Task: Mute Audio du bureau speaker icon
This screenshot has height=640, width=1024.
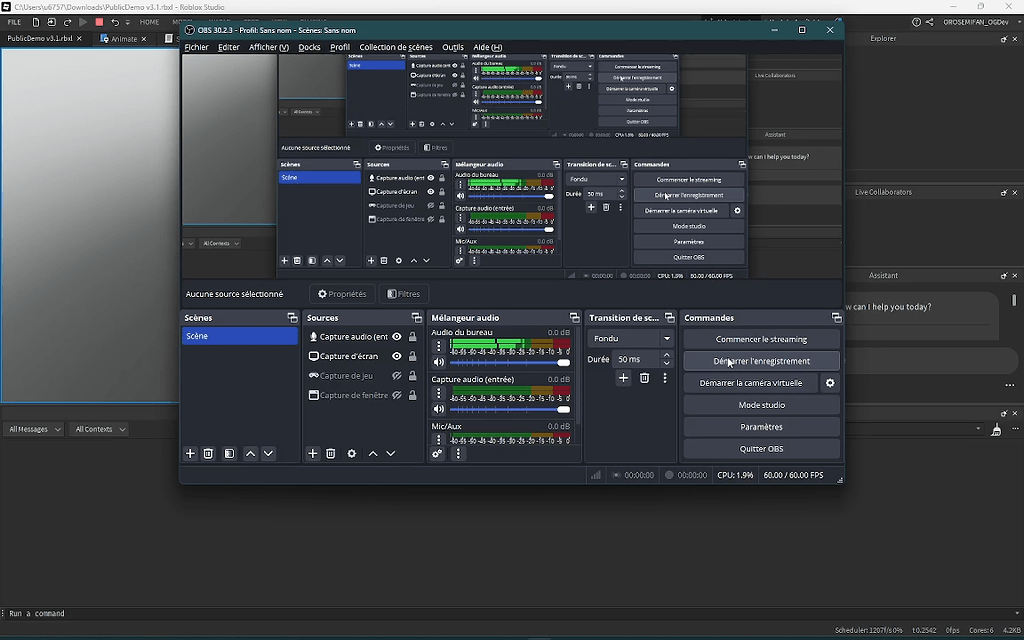Action: tap(439, 362)
